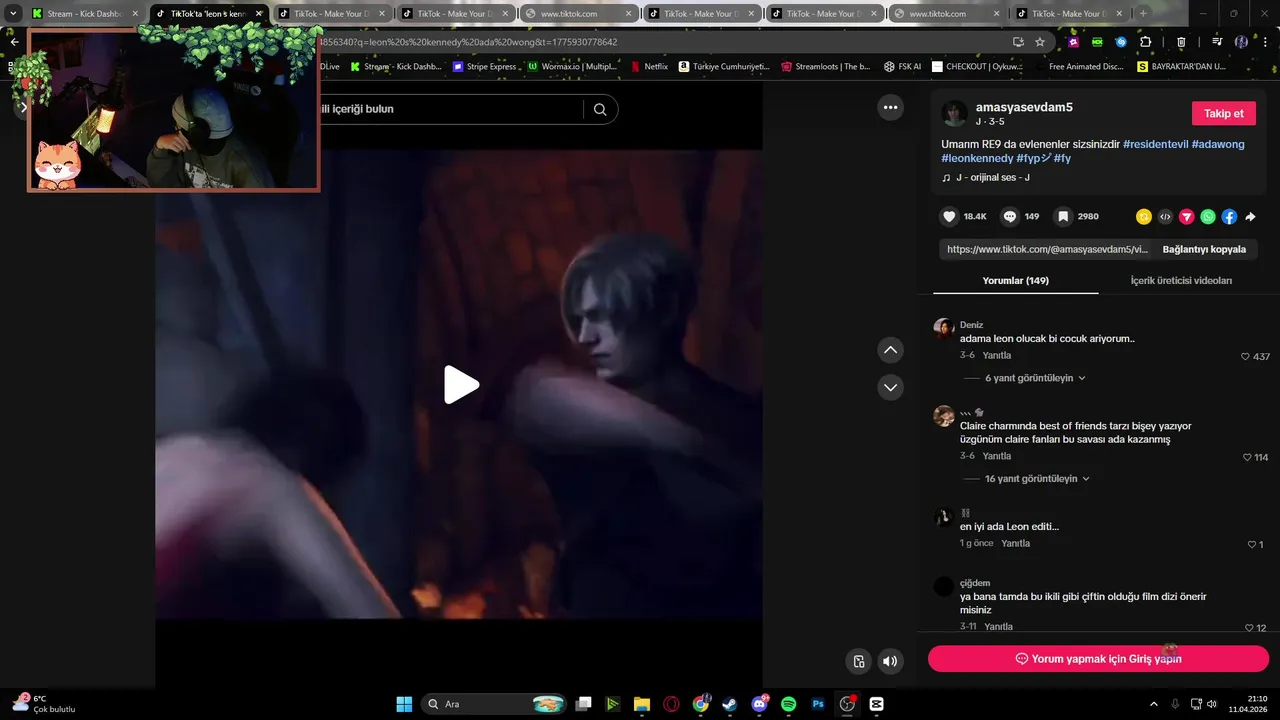
Task: Open the #leonkennedy hashtag
Action: click(x=977, y=158)
